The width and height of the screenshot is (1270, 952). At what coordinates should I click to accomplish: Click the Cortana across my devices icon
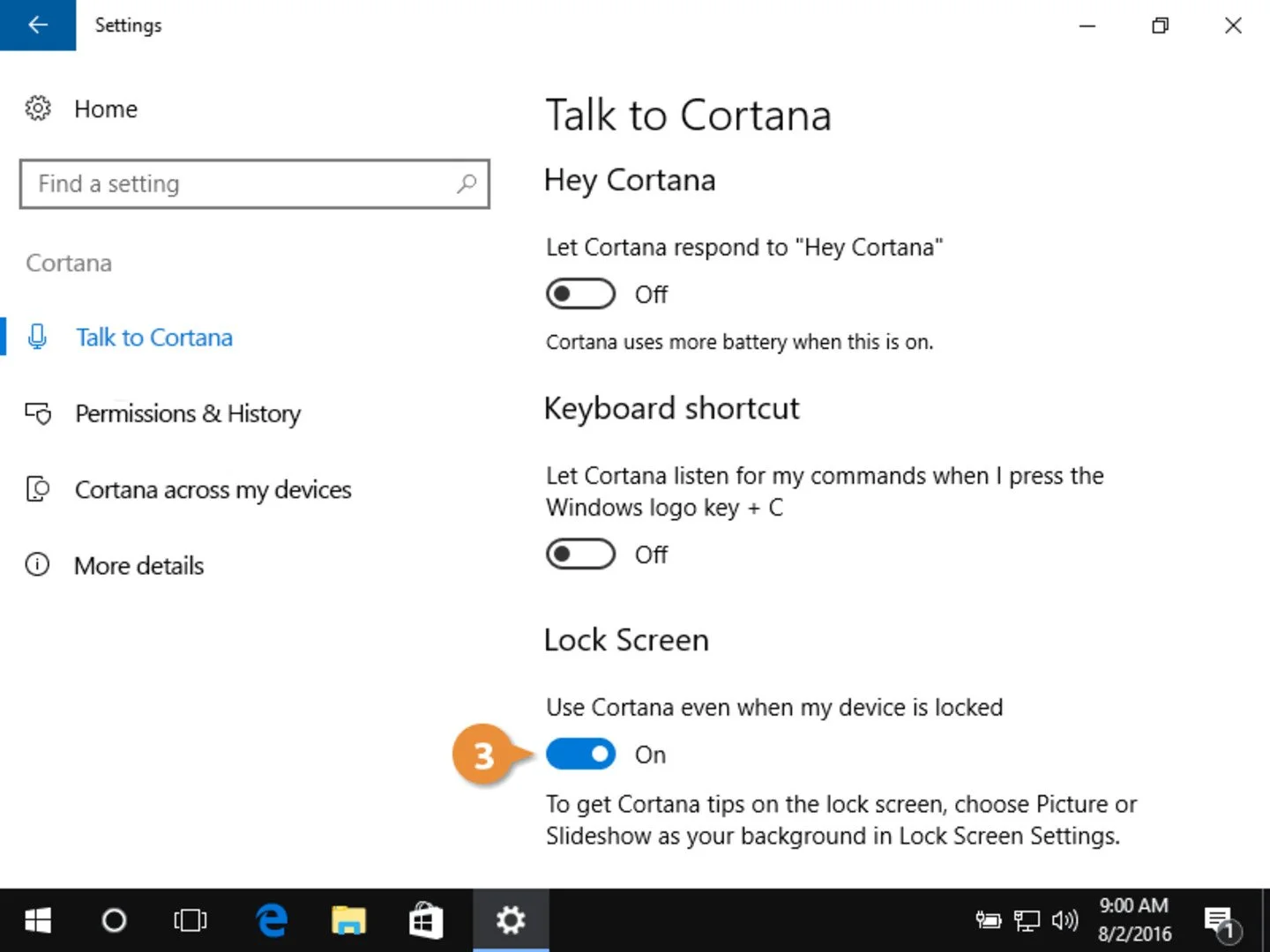(38, 489)
